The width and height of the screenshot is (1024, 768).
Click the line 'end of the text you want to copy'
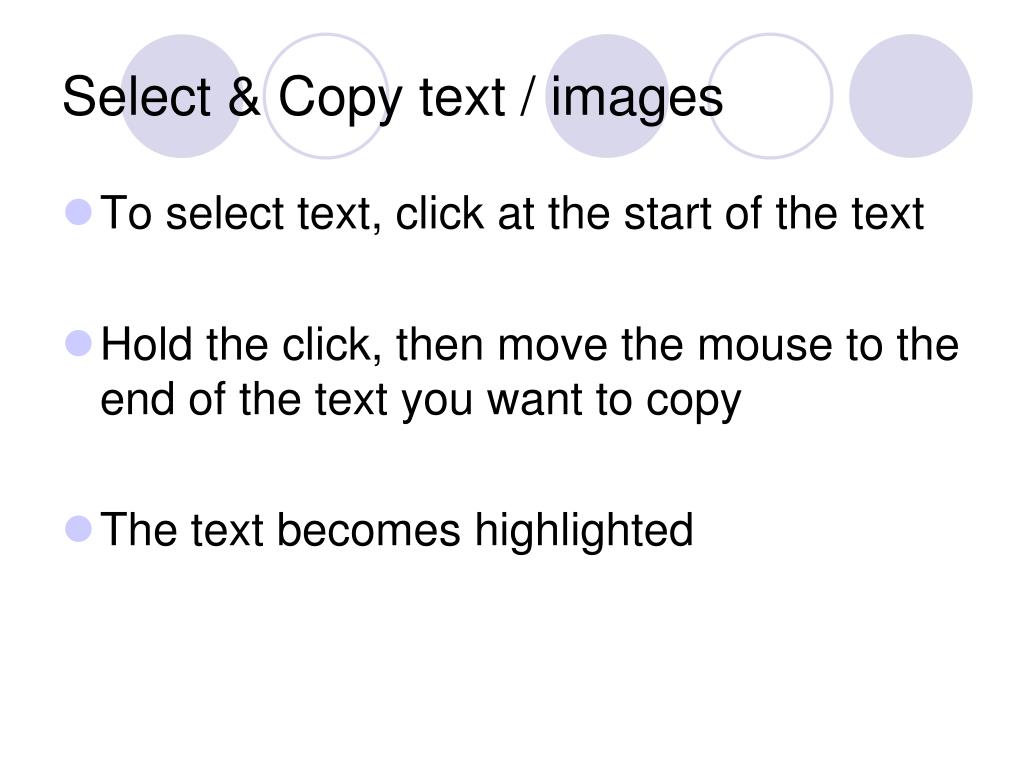coord(421,400)
